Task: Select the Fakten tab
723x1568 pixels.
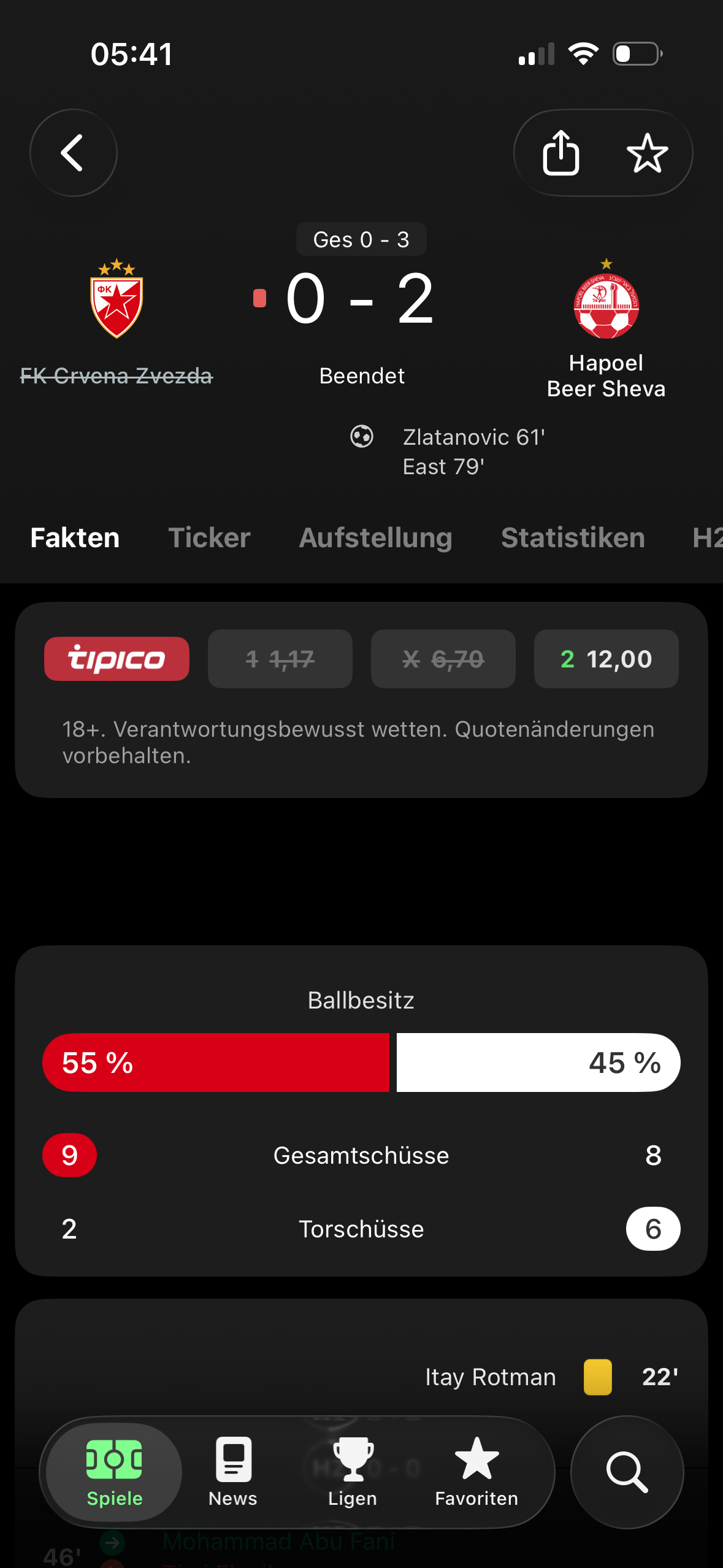Action: point(75,537)
